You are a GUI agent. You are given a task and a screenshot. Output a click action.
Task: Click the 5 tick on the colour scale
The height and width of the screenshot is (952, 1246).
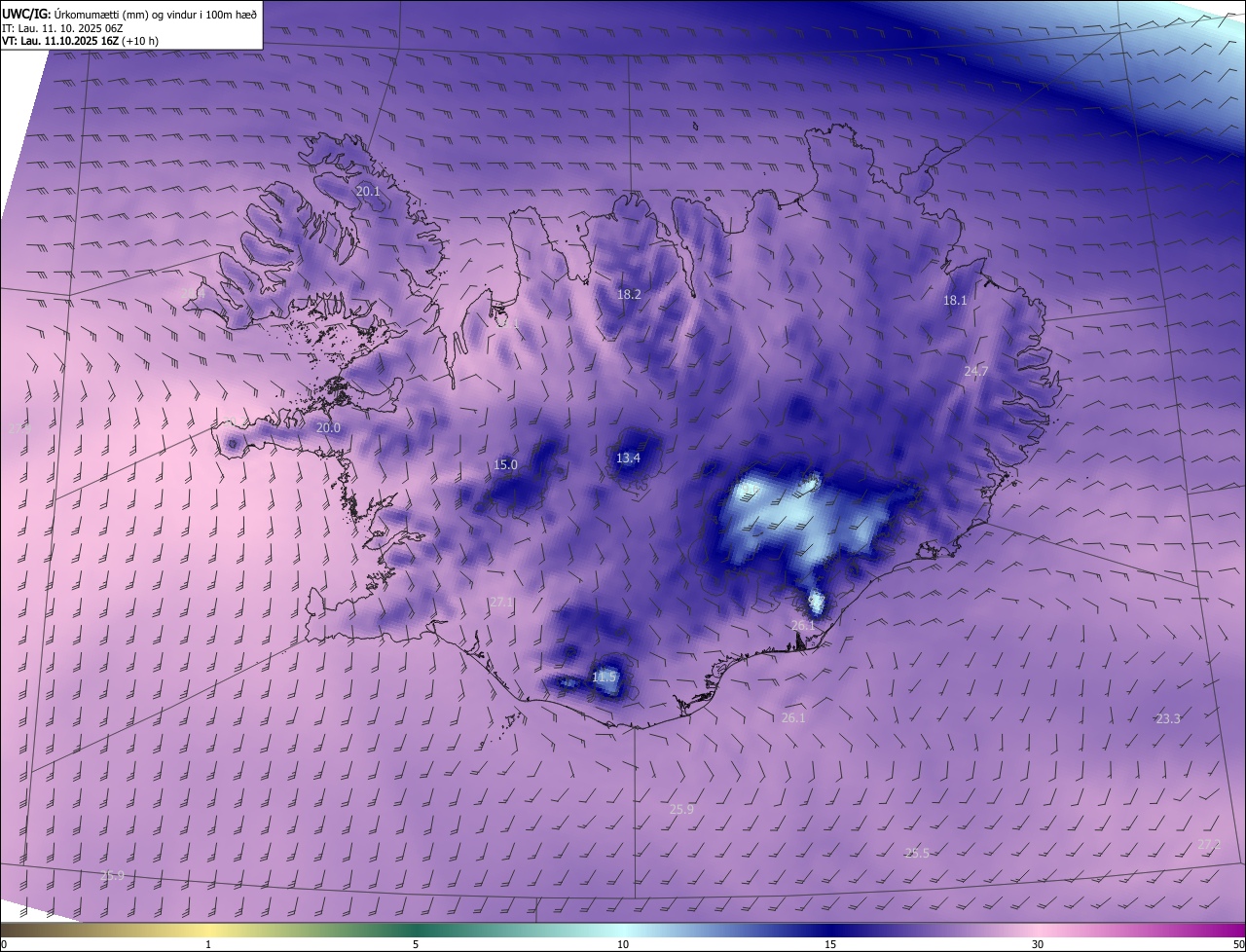(x=416, y=944)
